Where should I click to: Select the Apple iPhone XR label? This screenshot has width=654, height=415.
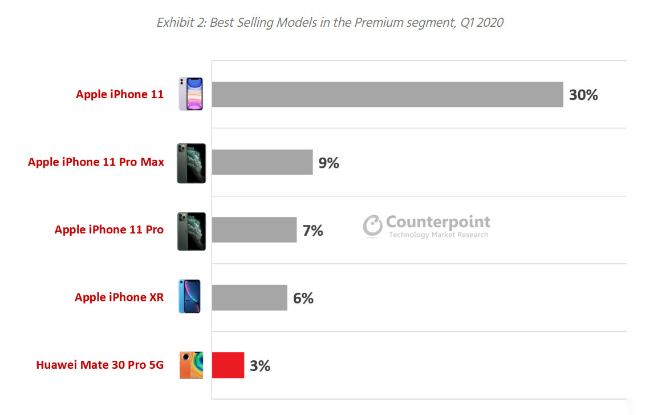(119, 297)
